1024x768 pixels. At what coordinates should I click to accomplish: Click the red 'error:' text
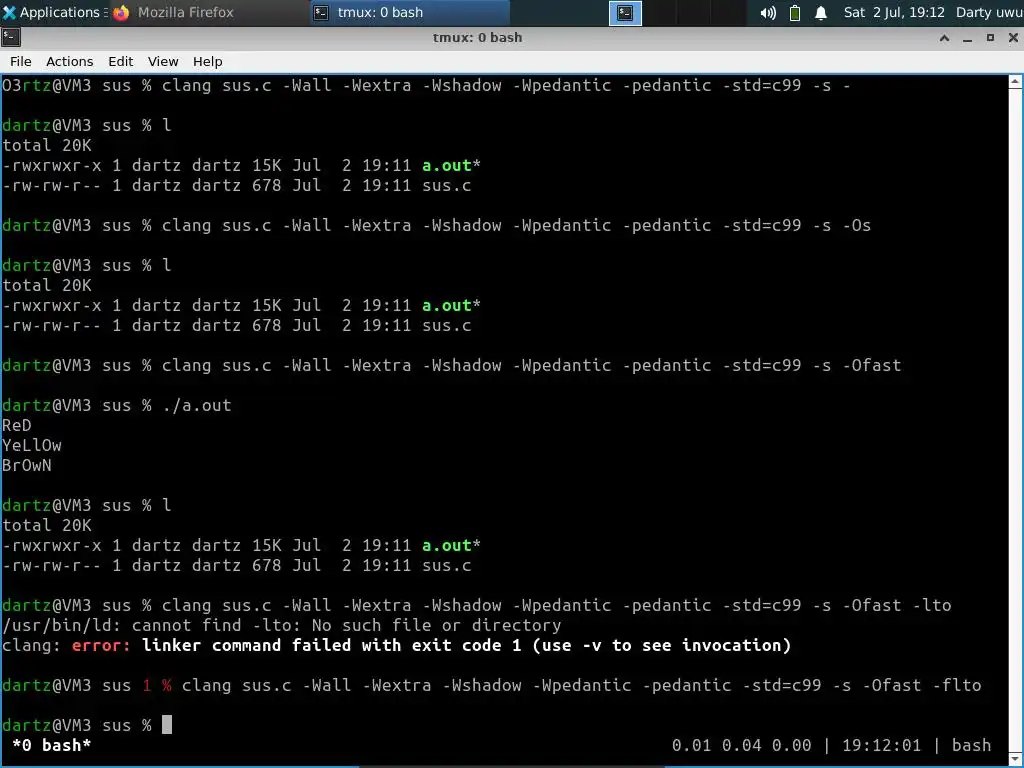click(x=101, y=645)
